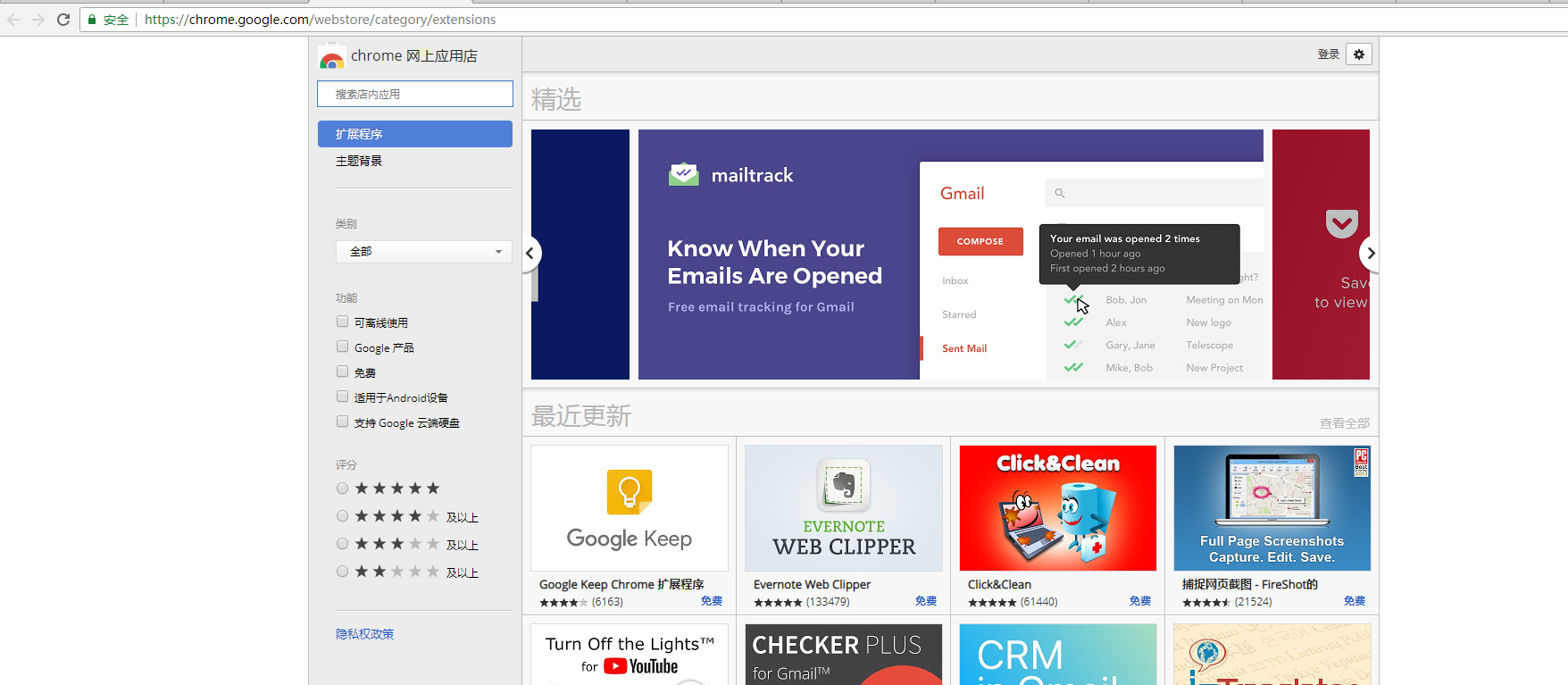Click FireShot rating count (21524)
Image resolution: width=1568 pixels, height=685 pixels.
click(x=1254, y=602)
